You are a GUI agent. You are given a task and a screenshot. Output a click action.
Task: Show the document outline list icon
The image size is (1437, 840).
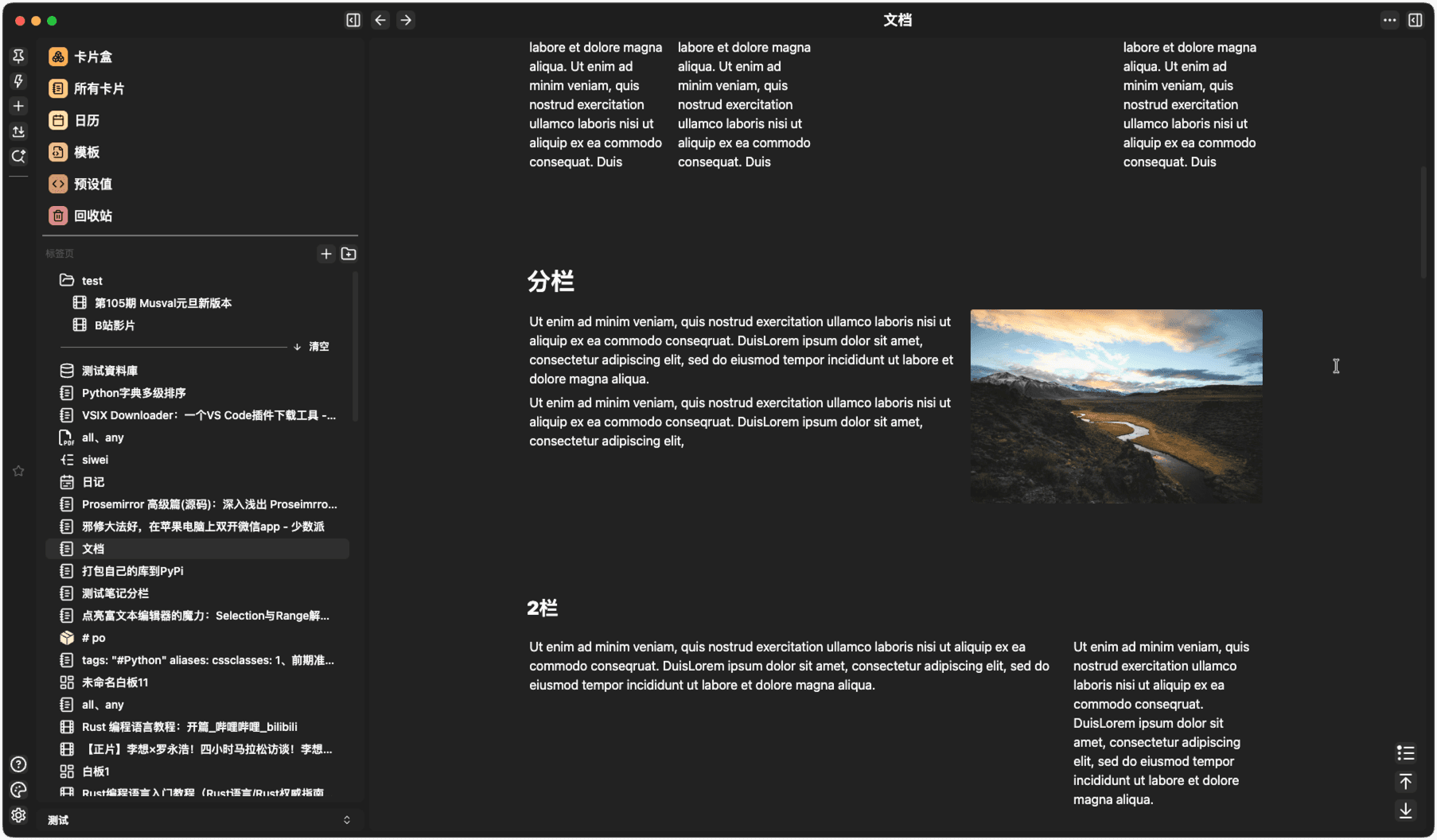1405,752
